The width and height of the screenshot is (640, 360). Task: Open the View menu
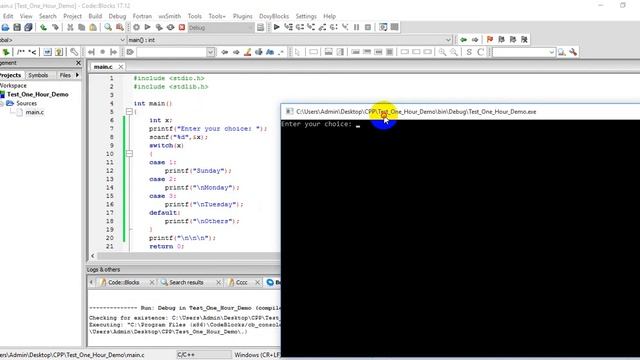tap(26, 16)
